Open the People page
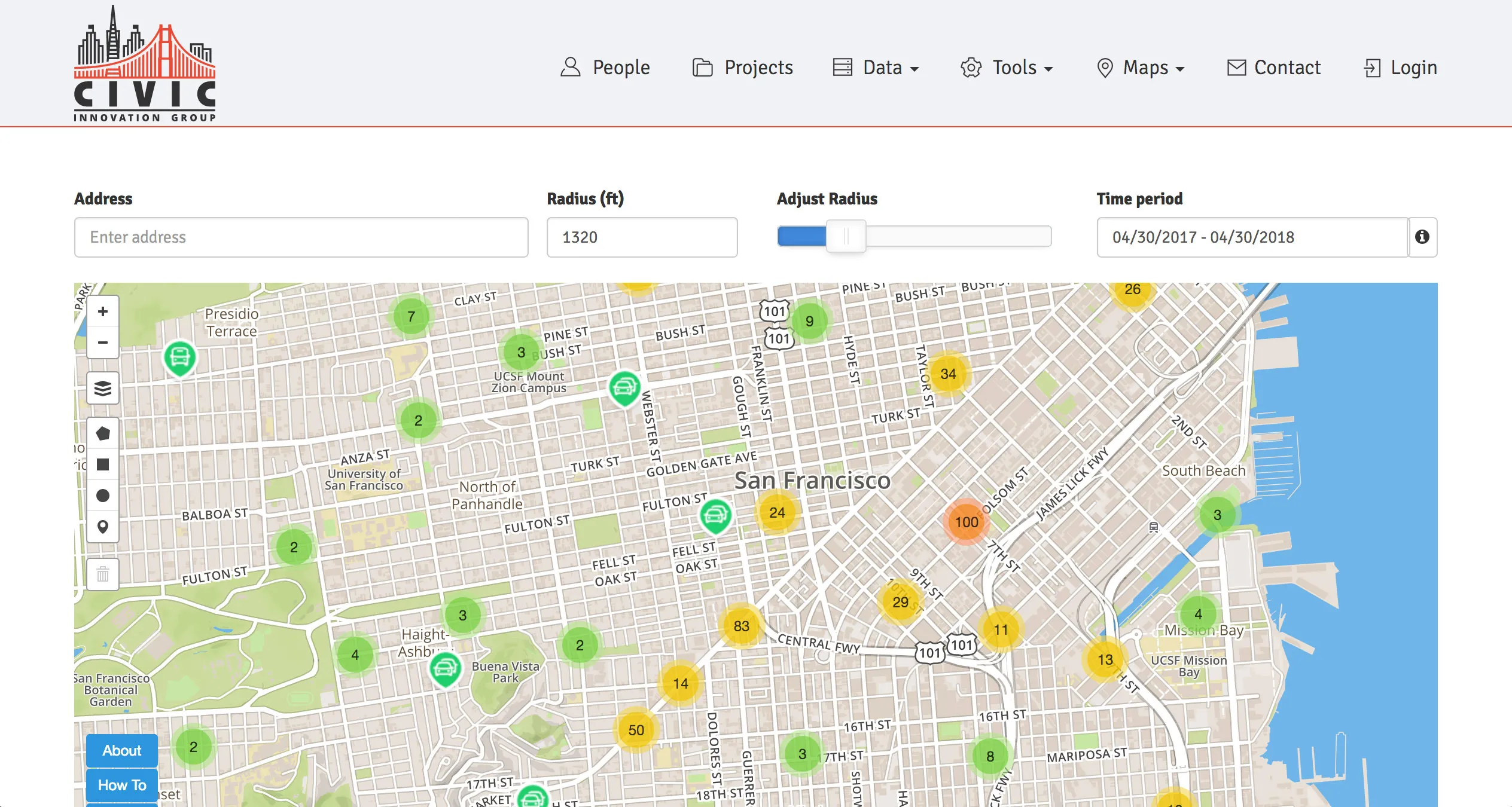Image resolution: width=1512 pixels, height=807 pixels. coord(606,68)
